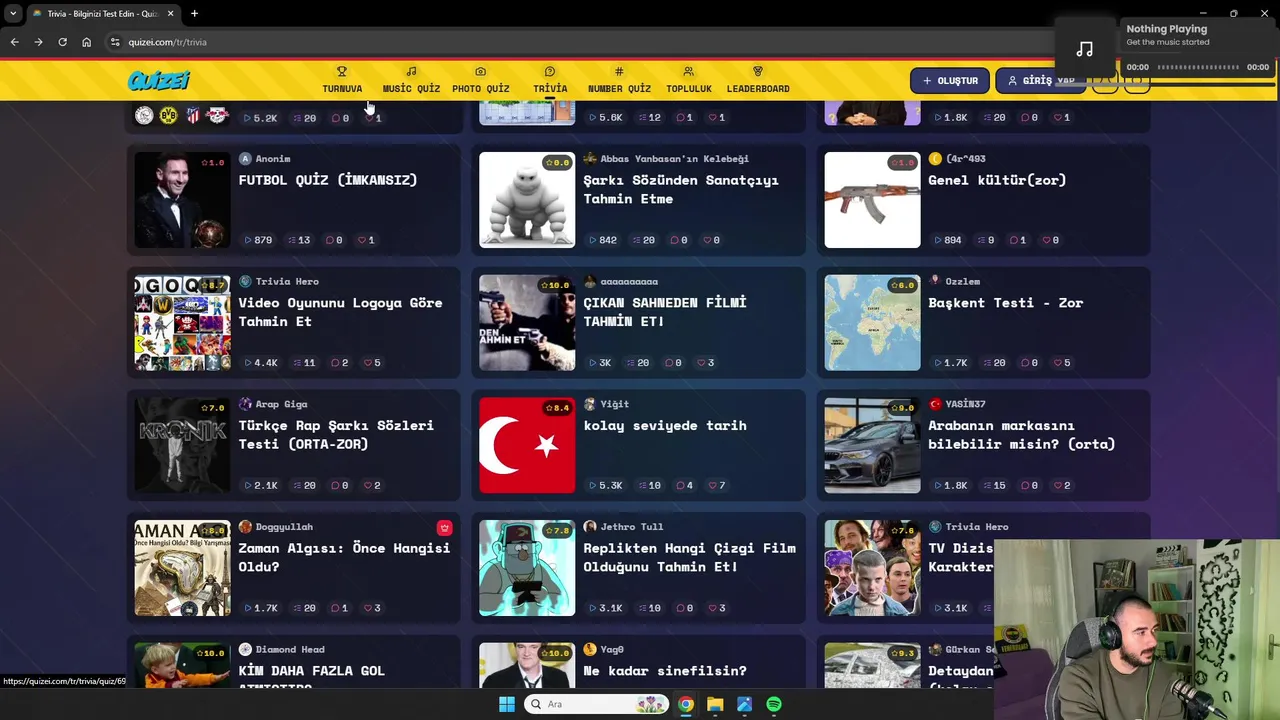Click the play count icon on Futbol Quiz card
Image resolution: width=1280 pixels, height=720 pixels.
click(247, 240)
